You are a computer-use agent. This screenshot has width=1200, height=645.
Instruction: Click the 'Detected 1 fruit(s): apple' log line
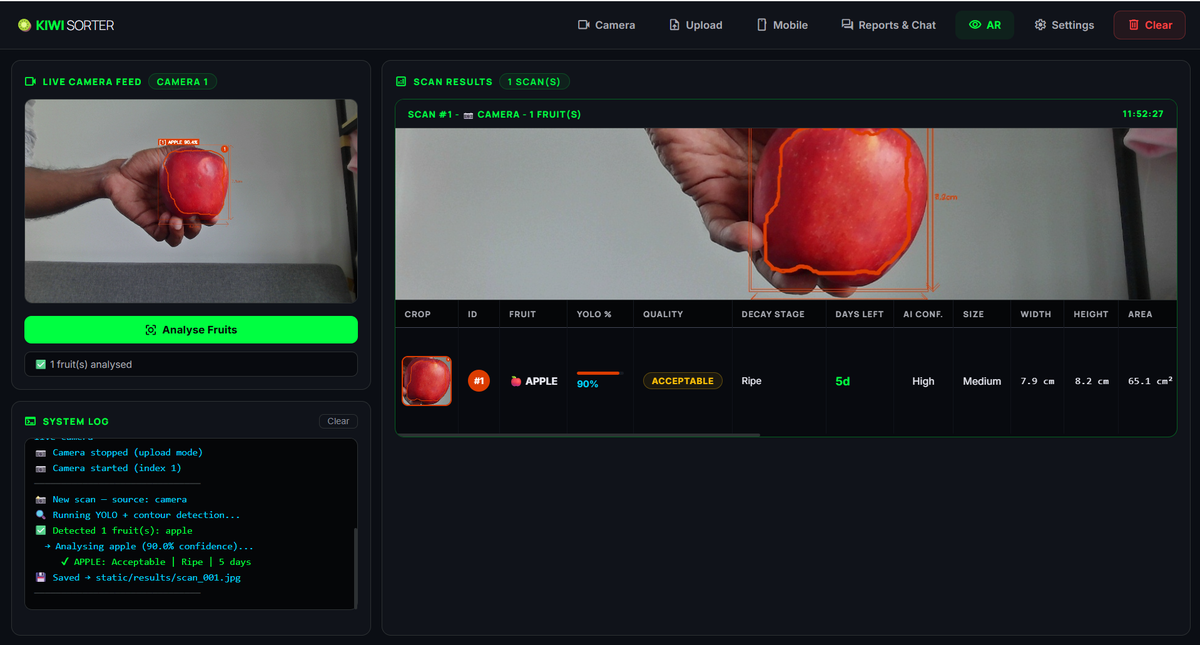click(x=114, y=531)
